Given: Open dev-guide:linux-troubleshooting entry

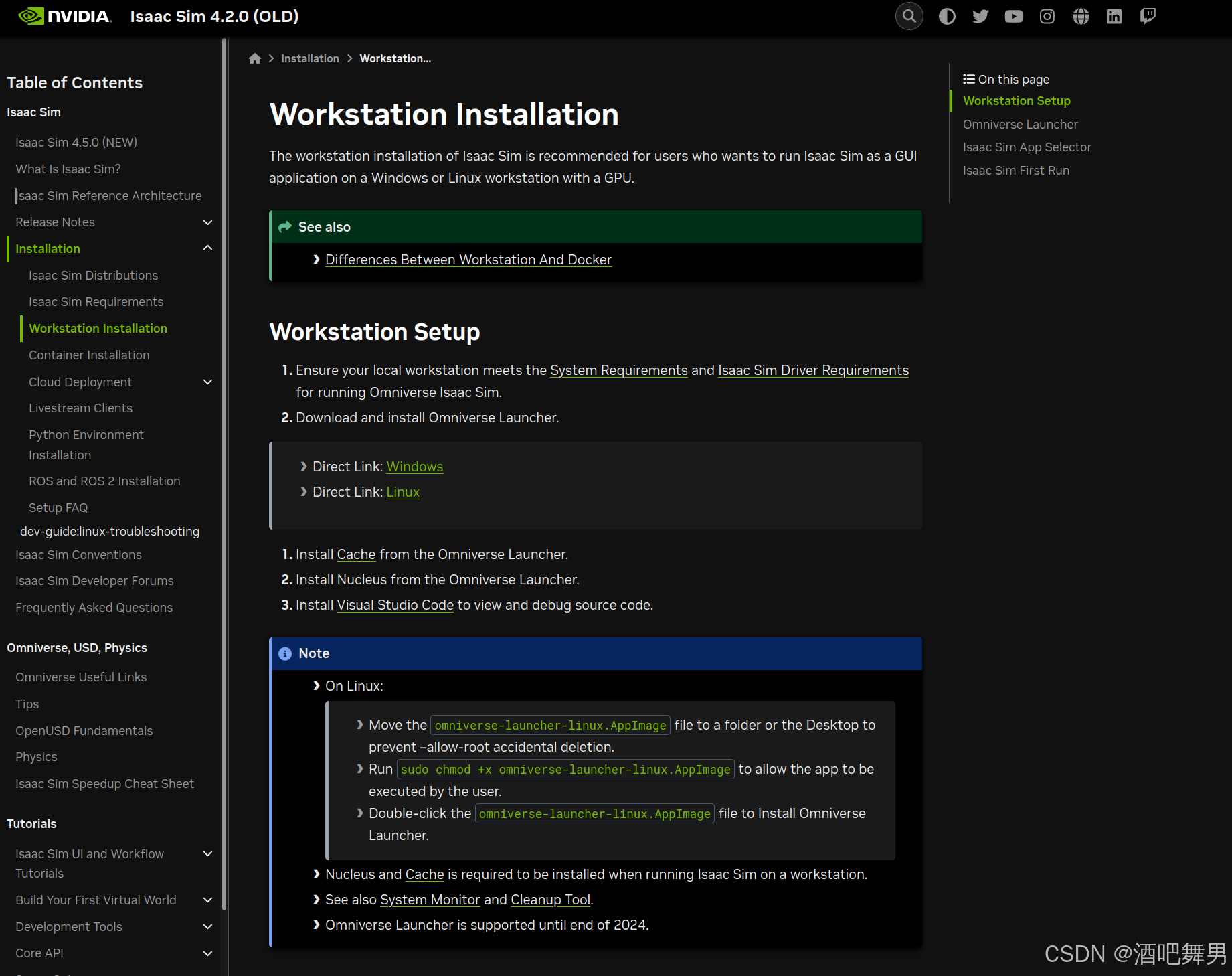Looking at the screenshot, I should [x=110, y=531].
